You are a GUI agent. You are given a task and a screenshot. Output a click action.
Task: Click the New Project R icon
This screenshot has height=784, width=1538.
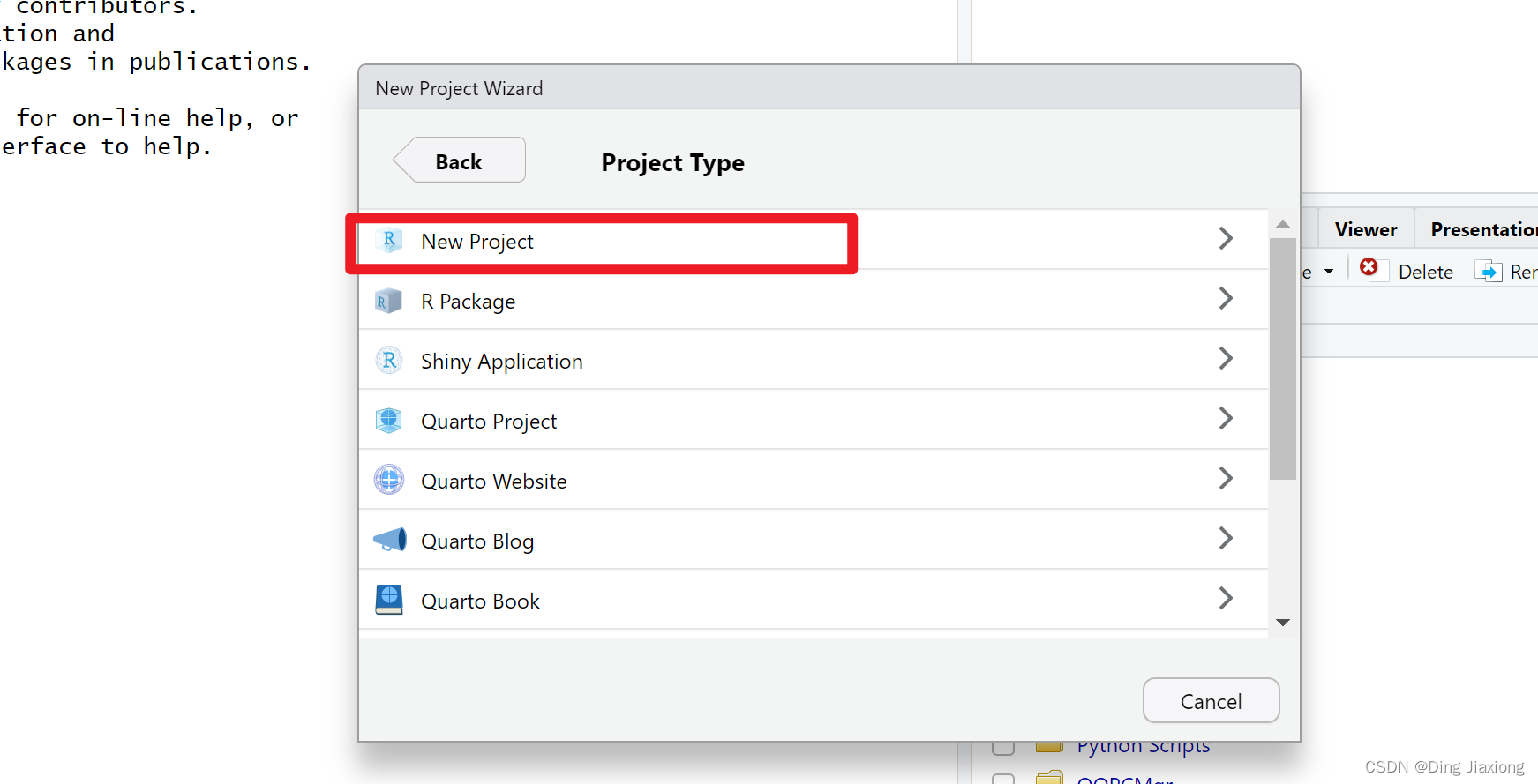[x=389, y=241]
